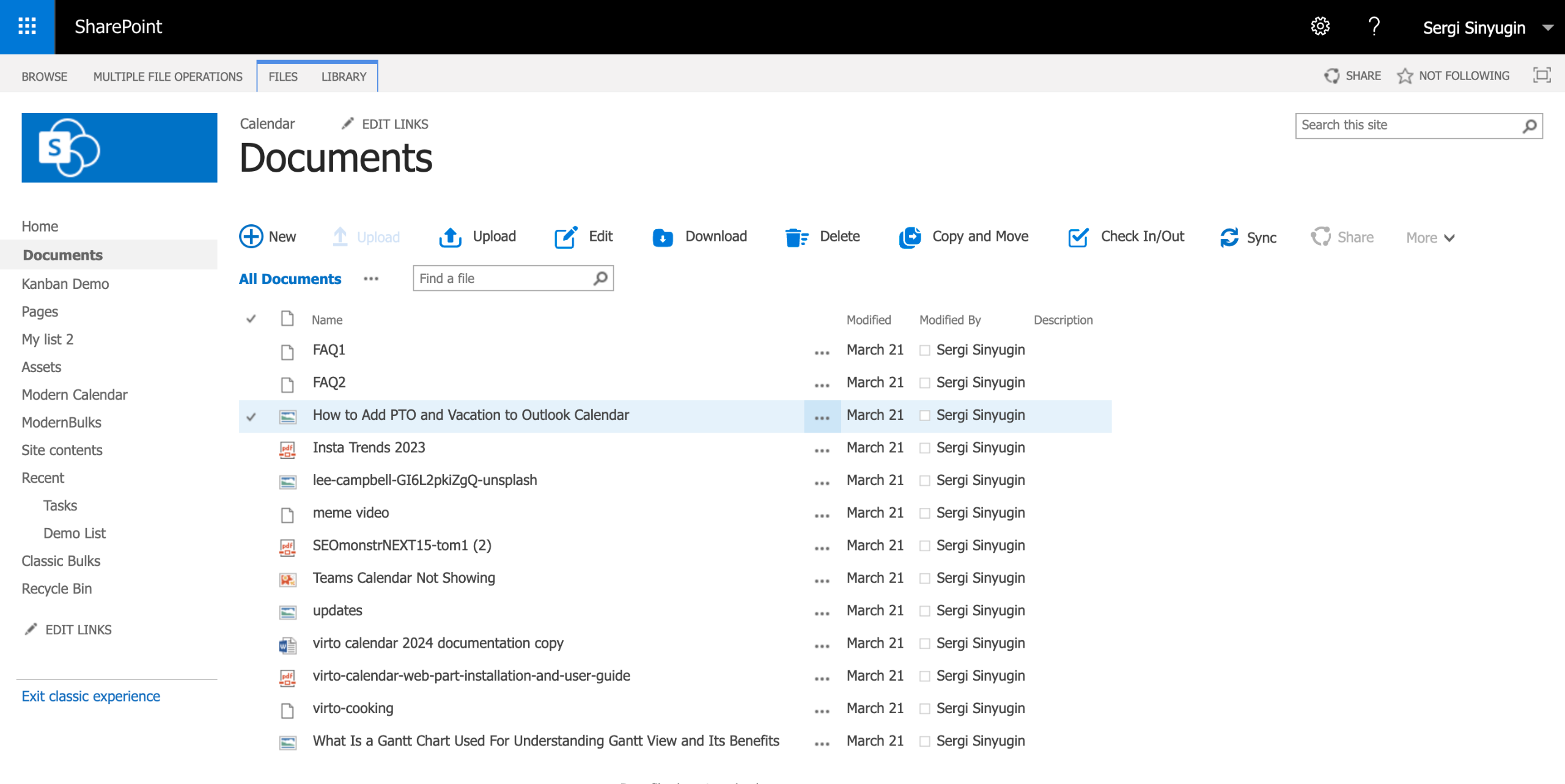Click the New plus icon
Screen dimensions: 1565x784
[251, 236]
